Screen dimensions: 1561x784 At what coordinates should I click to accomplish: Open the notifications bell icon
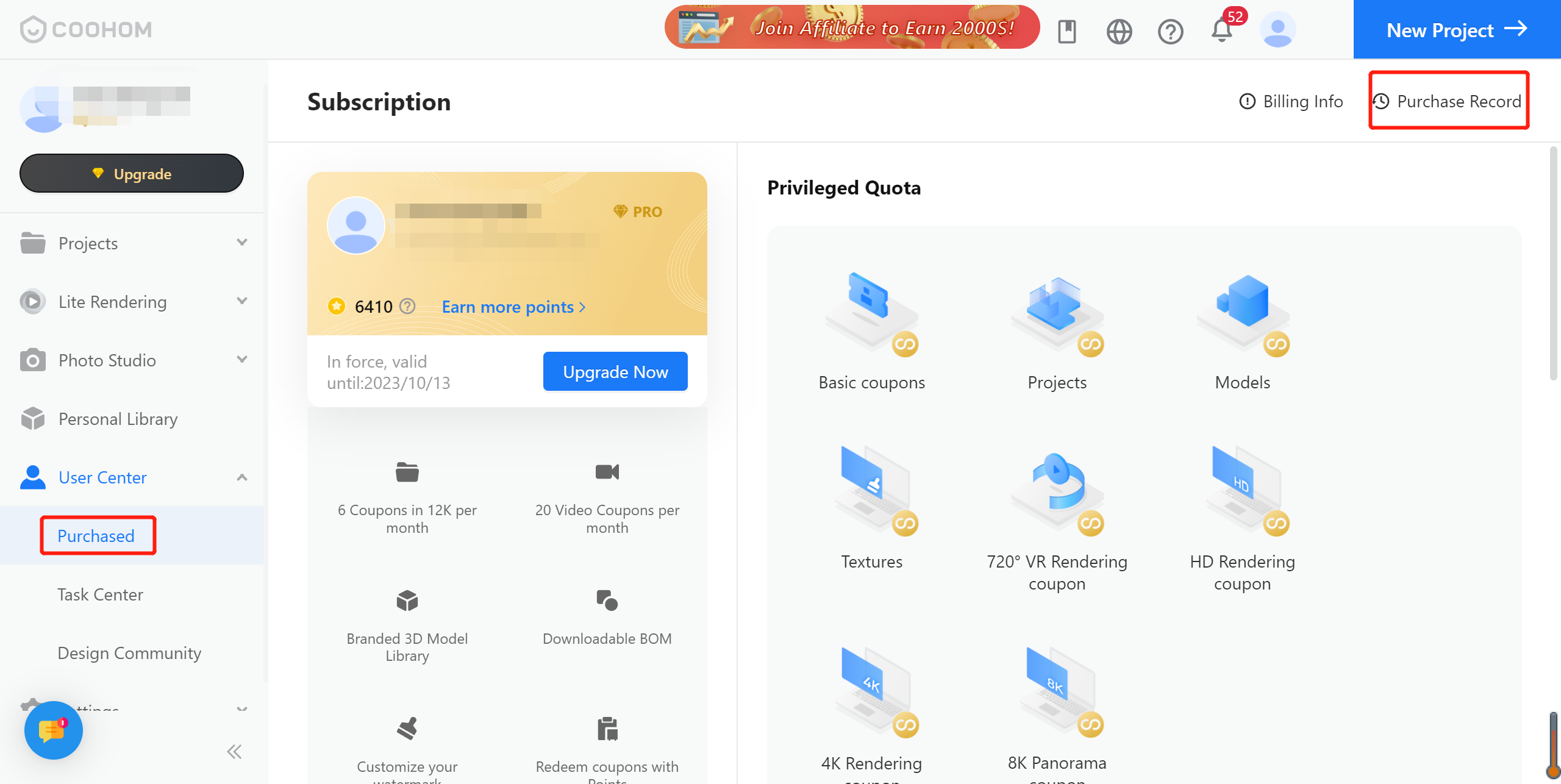pyautogui.click(x=1221, y=30)
